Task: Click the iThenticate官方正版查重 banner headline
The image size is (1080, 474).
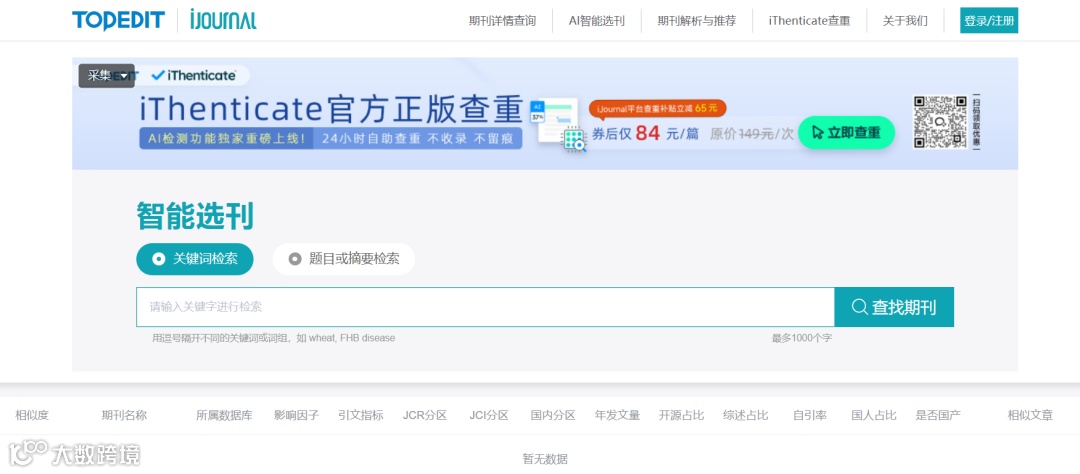Action: coord(331,108)
